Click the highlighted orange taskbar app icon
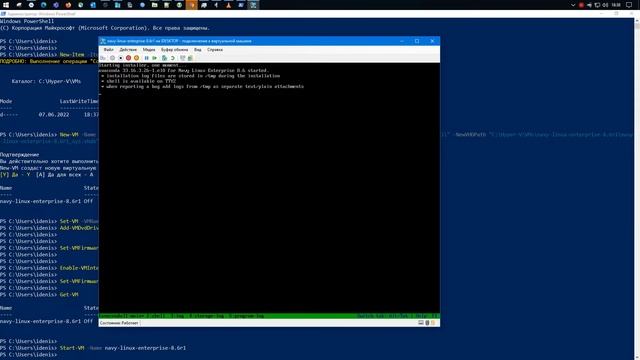640x360 pixels. tap(191, 5)
